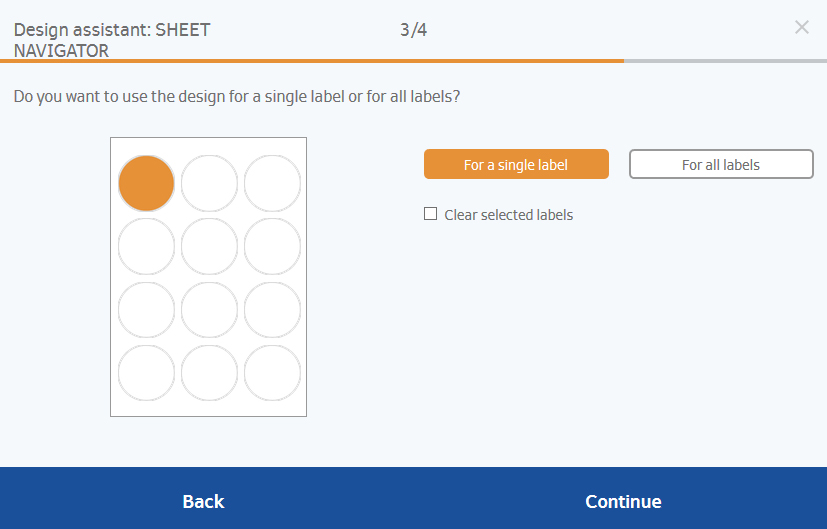Choose the third-row middle label circle

pos(209,310)
